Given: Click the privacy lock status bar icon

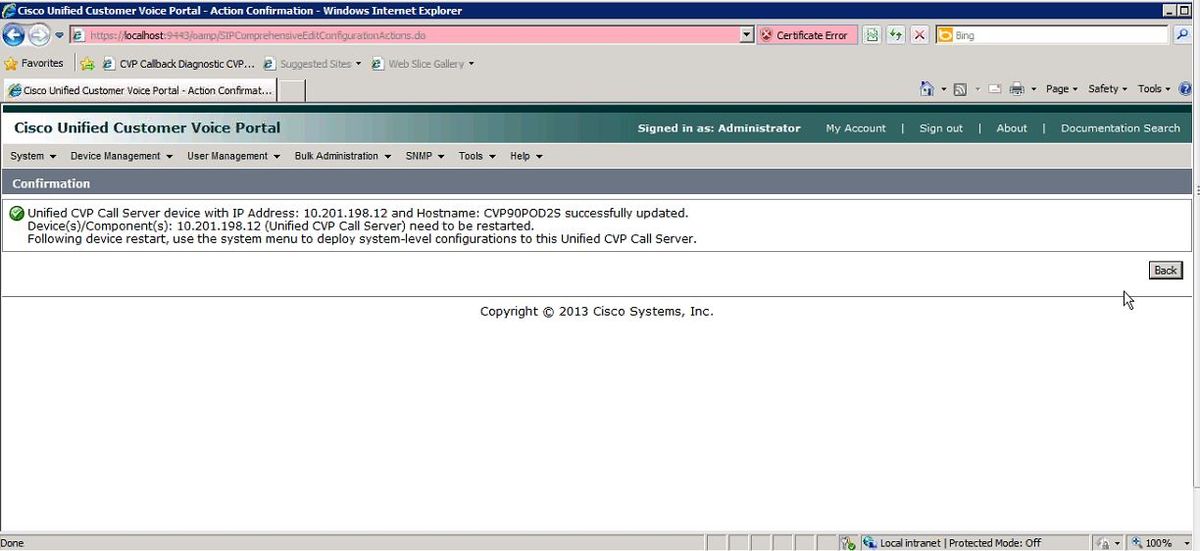Looking at the screenshot, I should (x=1102, y=543).
